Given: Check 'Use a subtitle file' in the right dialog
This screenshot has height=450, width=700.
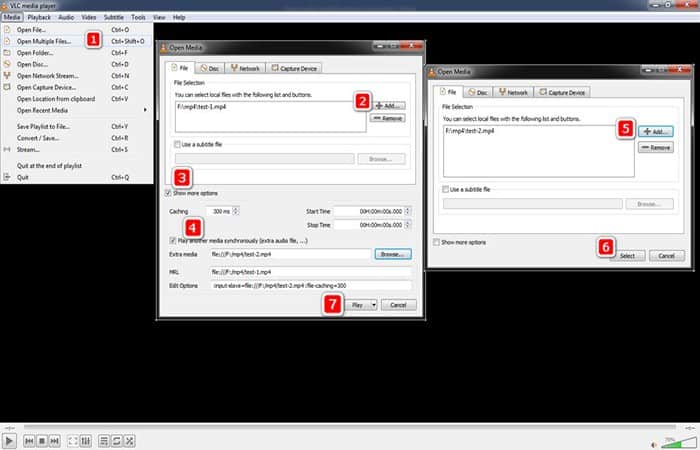Looking at the screenshot, I should (447, 189).
